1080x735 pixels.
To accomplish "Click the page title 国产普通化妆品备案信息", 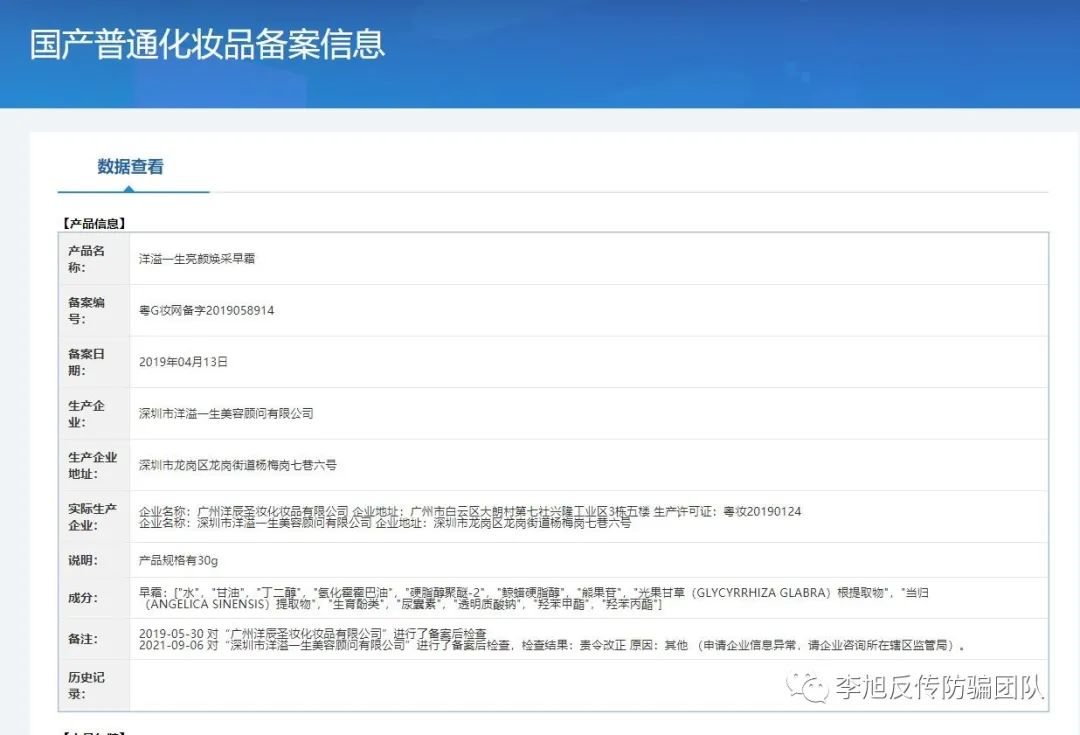I will tap(207, 45).
